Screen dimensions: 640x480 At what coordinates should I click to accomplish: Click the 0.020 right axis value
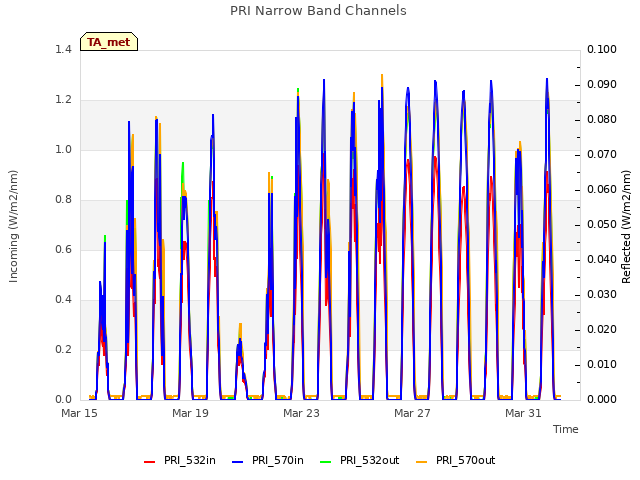pyautogui.click(x=602, y=329)
